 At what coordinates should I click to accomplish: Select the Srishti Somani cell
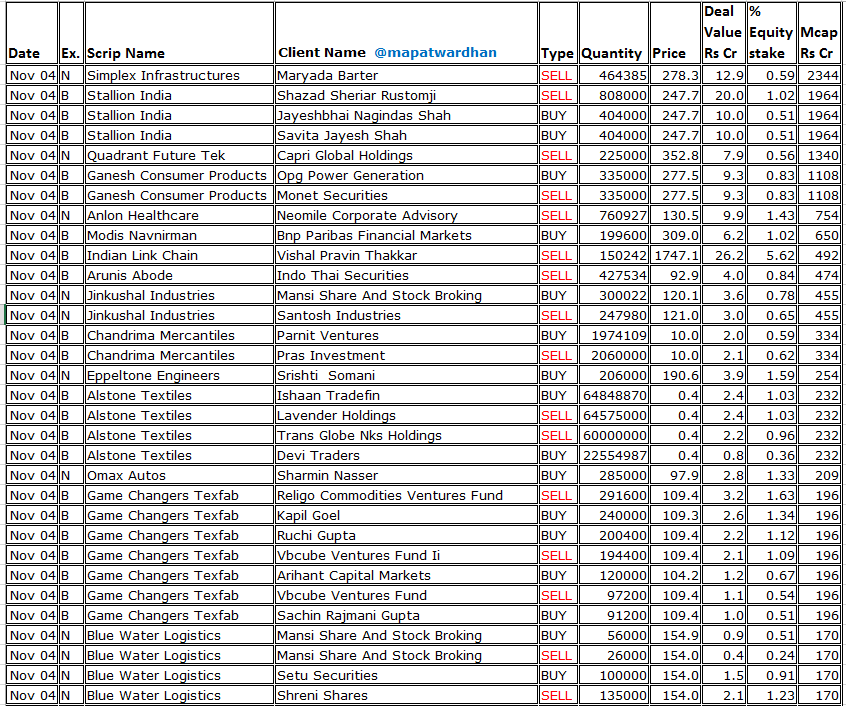[406, 375]
